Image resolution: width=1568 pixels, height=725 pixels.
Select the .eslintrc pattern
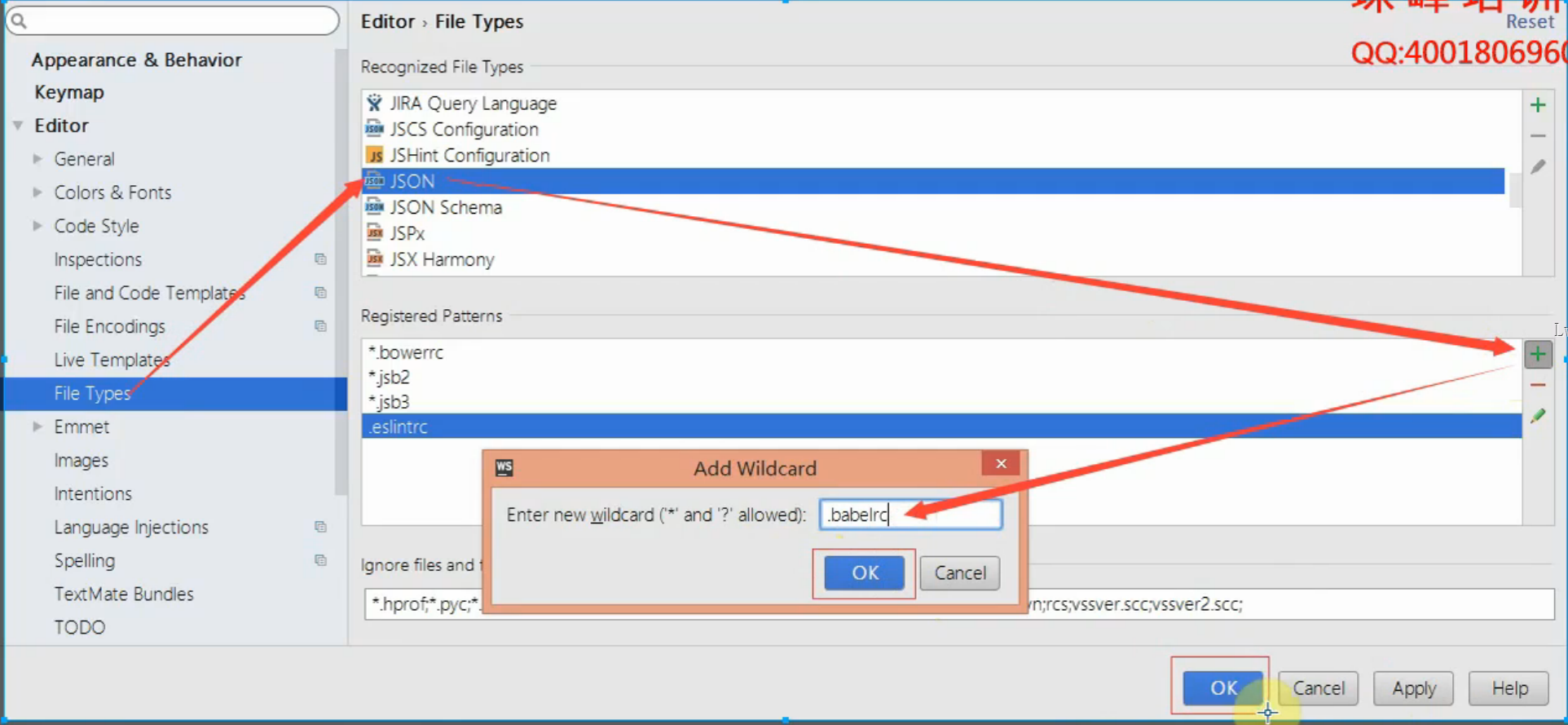pos(941,426)
